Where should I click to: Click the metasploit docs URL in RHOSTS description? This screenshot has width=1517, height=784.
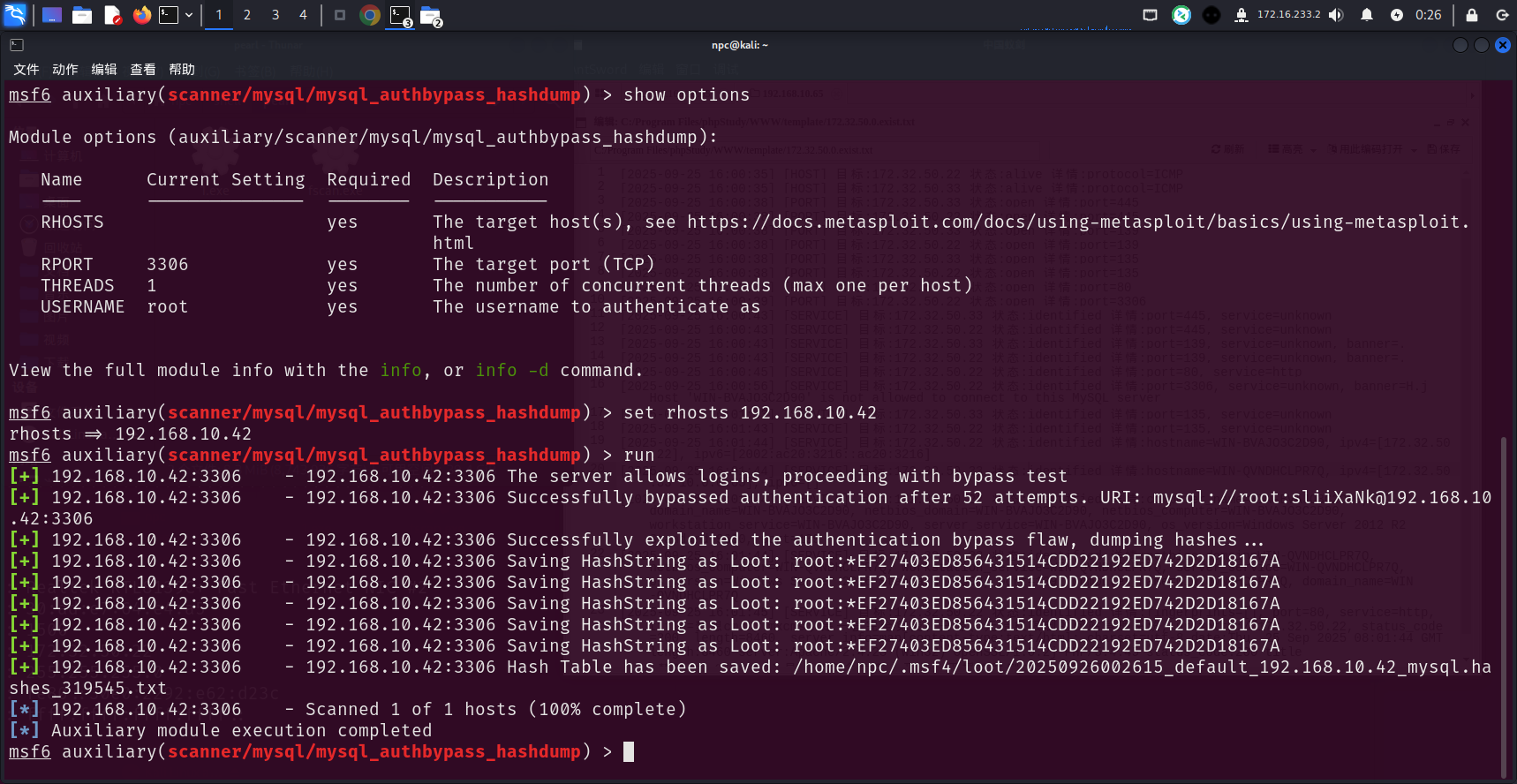[x=1078, y=222]
